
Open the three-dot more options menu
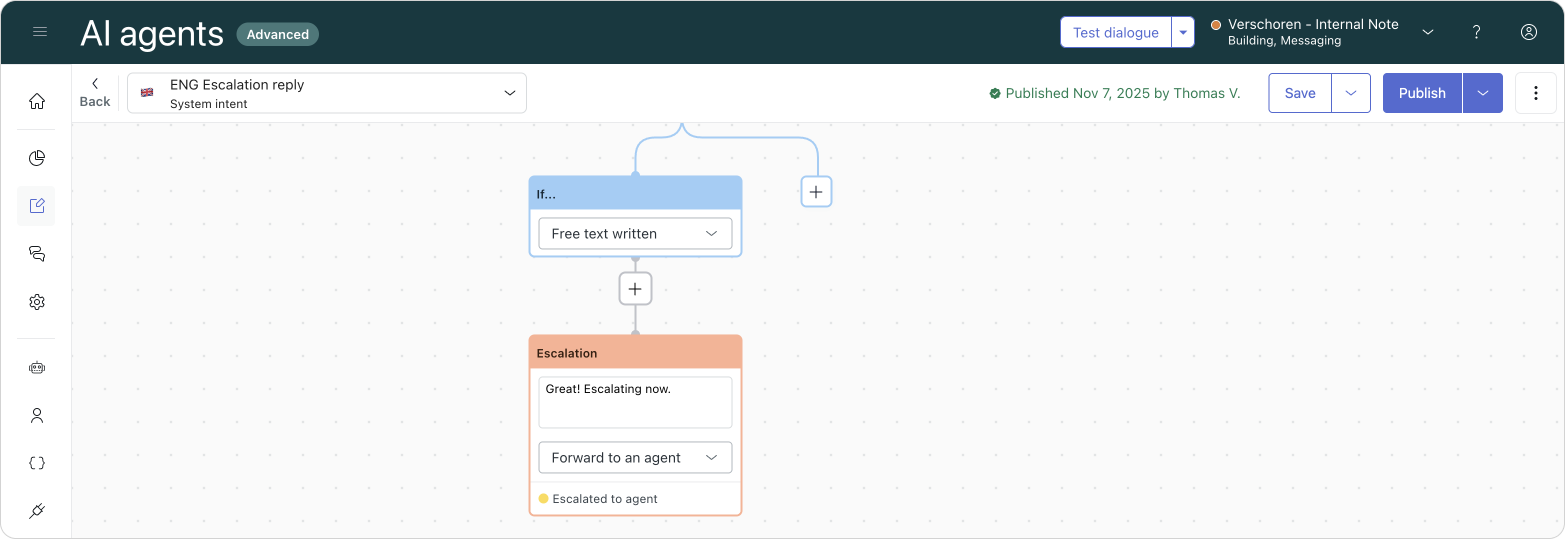pos(1535,93)
